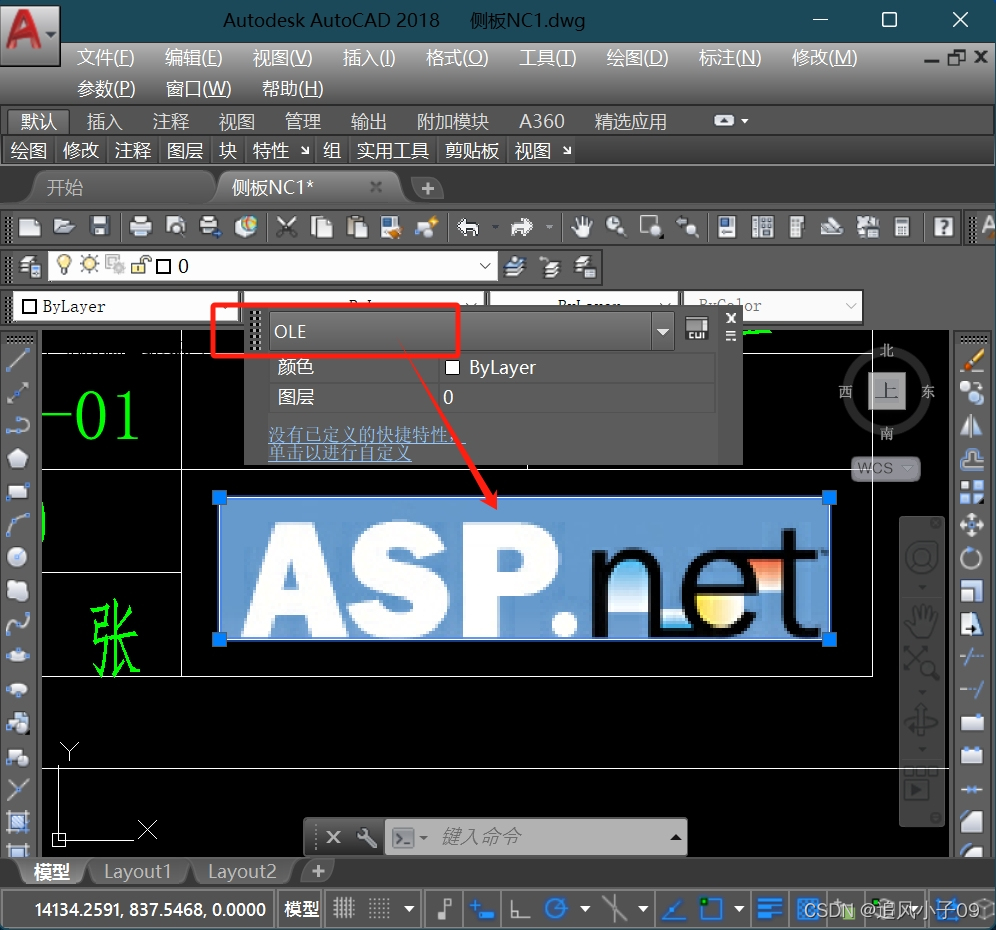Image resolution: width=996 pixels, height=930 pixels.
Task: Select the Circle draw tool
Action: tap(18, 556)
